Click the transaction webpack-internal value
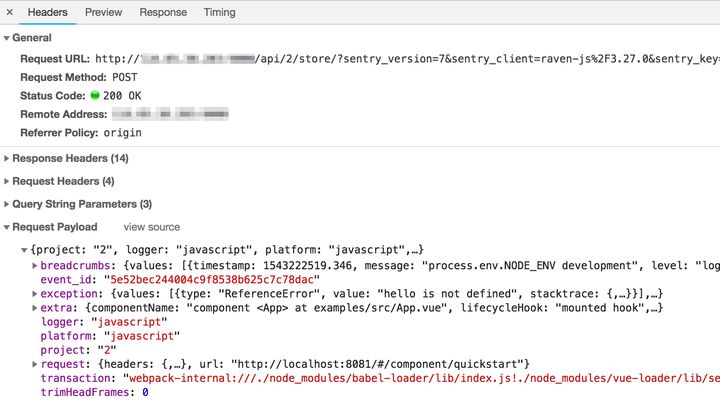This screenshot has width=720, height=403. coord(421,378)
